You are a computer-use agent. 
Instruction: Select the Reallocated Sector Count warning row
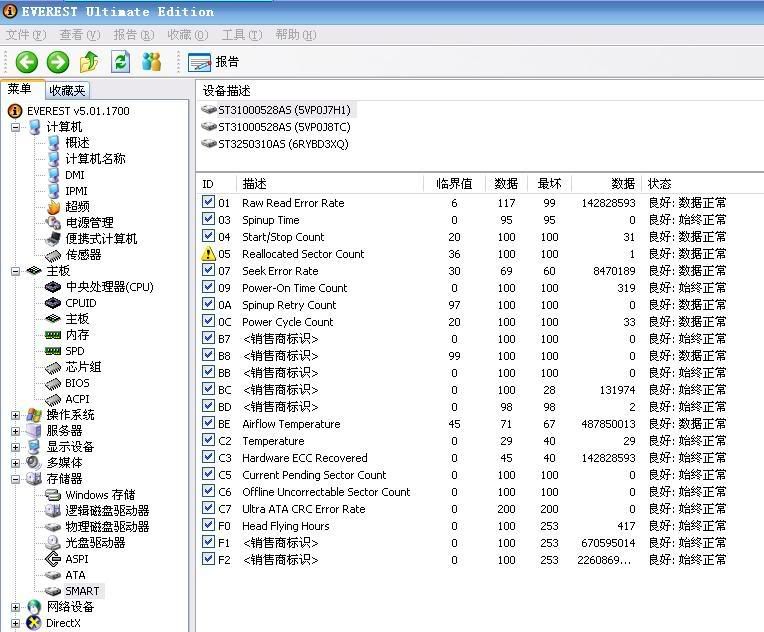point(303,254)
